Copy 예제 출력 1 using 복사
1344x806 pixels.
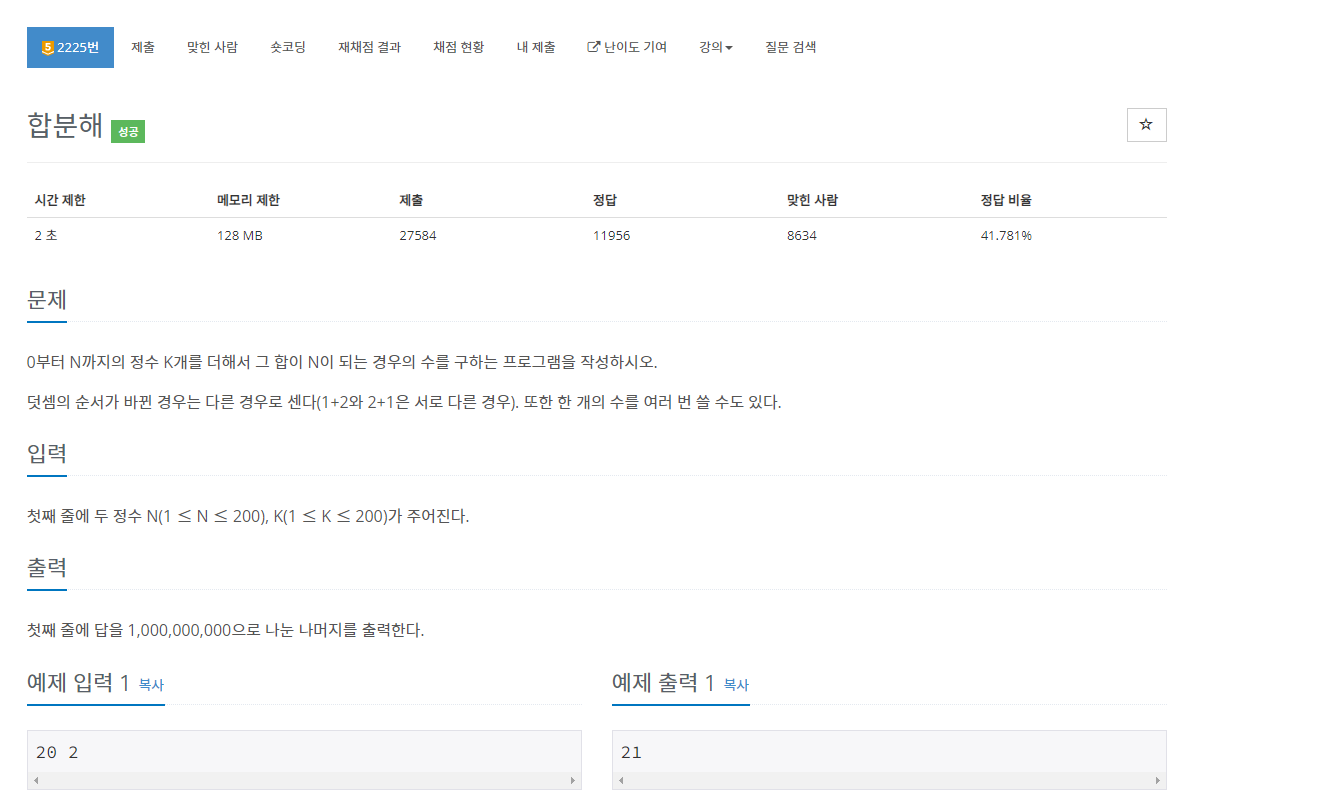pyautogui.click(x=736, y=685)
